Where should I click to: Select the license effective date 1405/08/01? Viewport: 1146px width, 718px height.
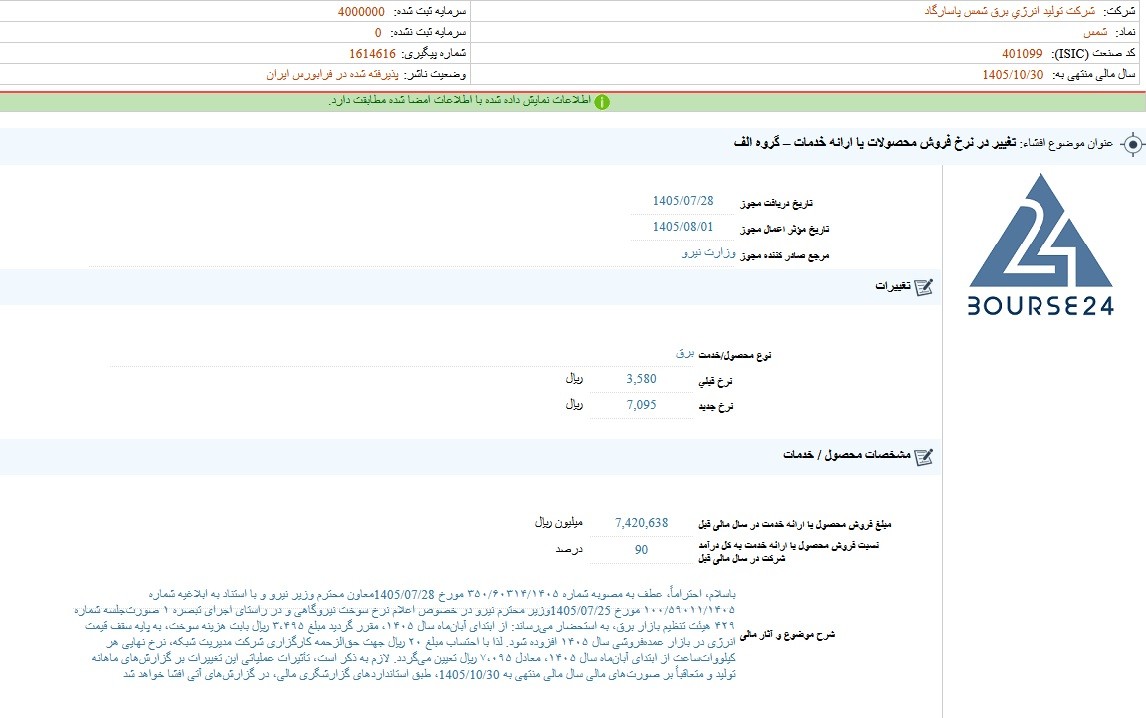[x=683, y=227]
